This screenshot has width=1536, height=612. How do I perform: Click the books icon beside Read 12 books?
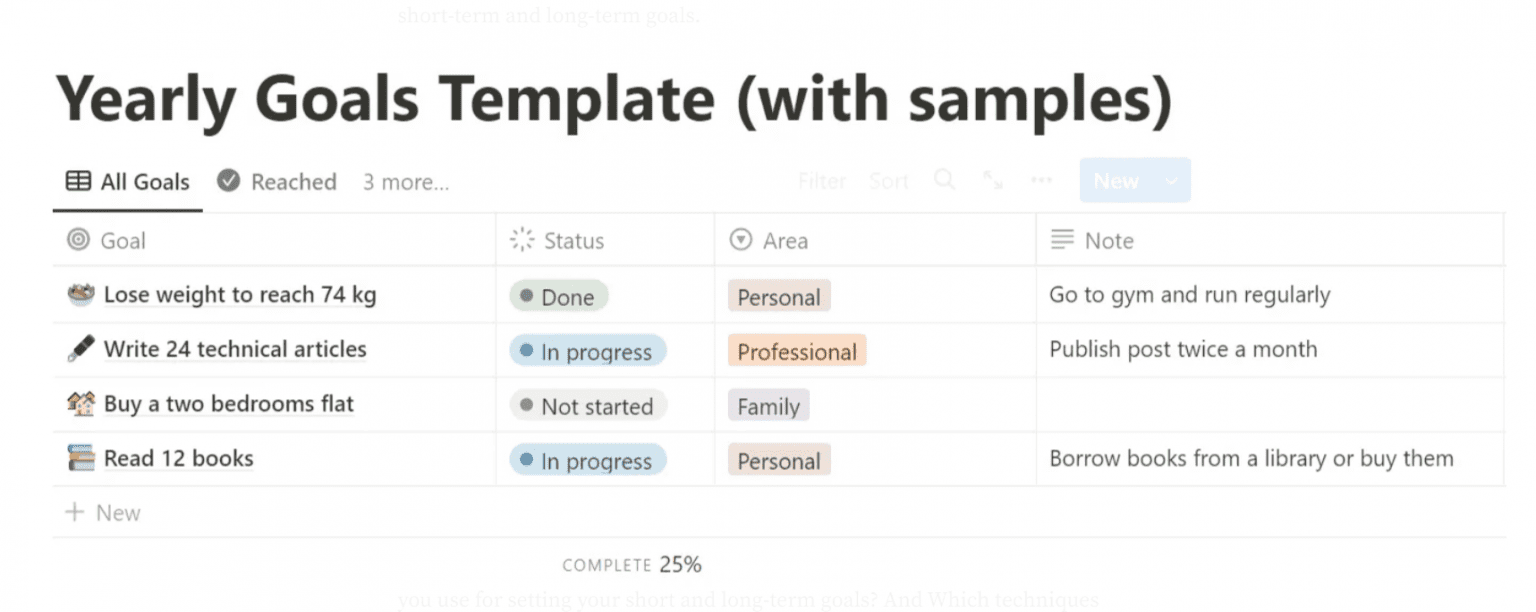point(80,459)
